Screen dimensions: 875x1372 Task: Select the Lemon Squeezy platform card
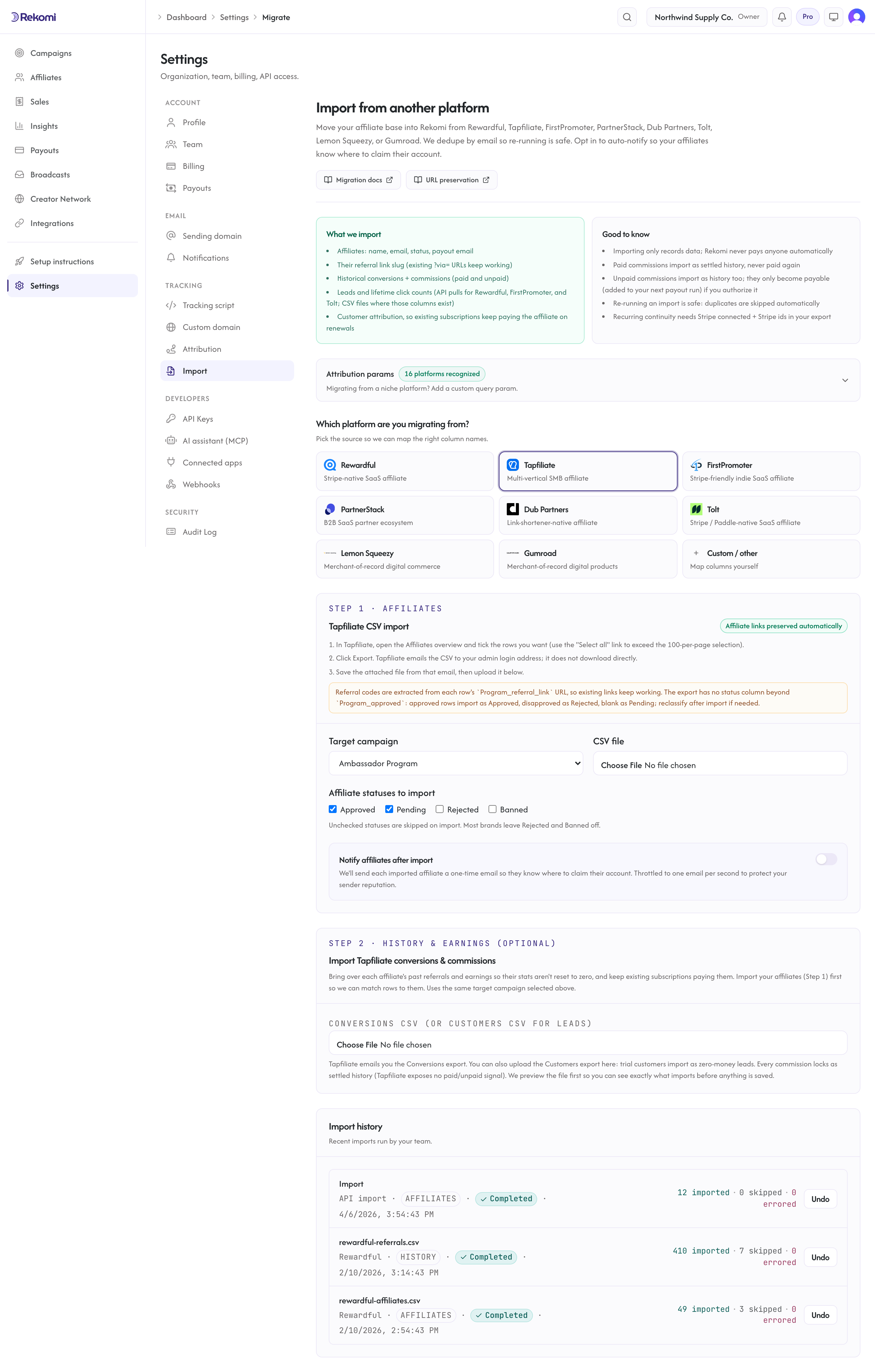(x=405, y=559)
